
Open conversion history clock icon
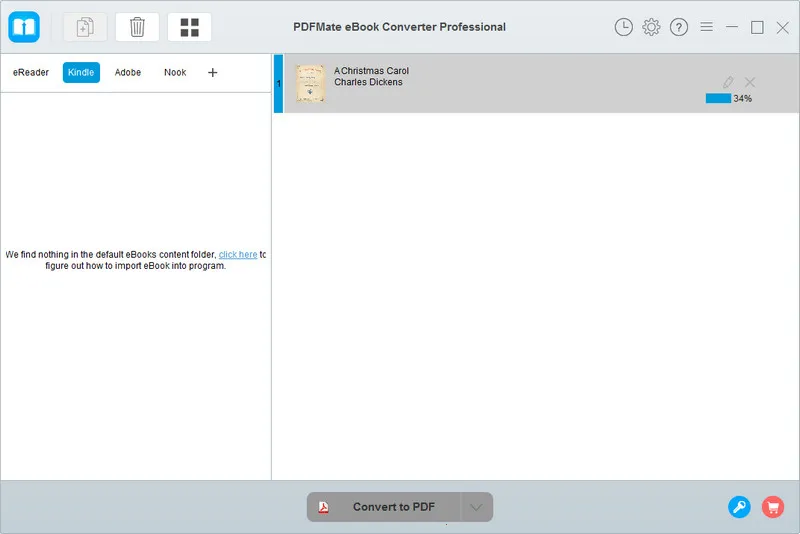[x=623, y=27]
